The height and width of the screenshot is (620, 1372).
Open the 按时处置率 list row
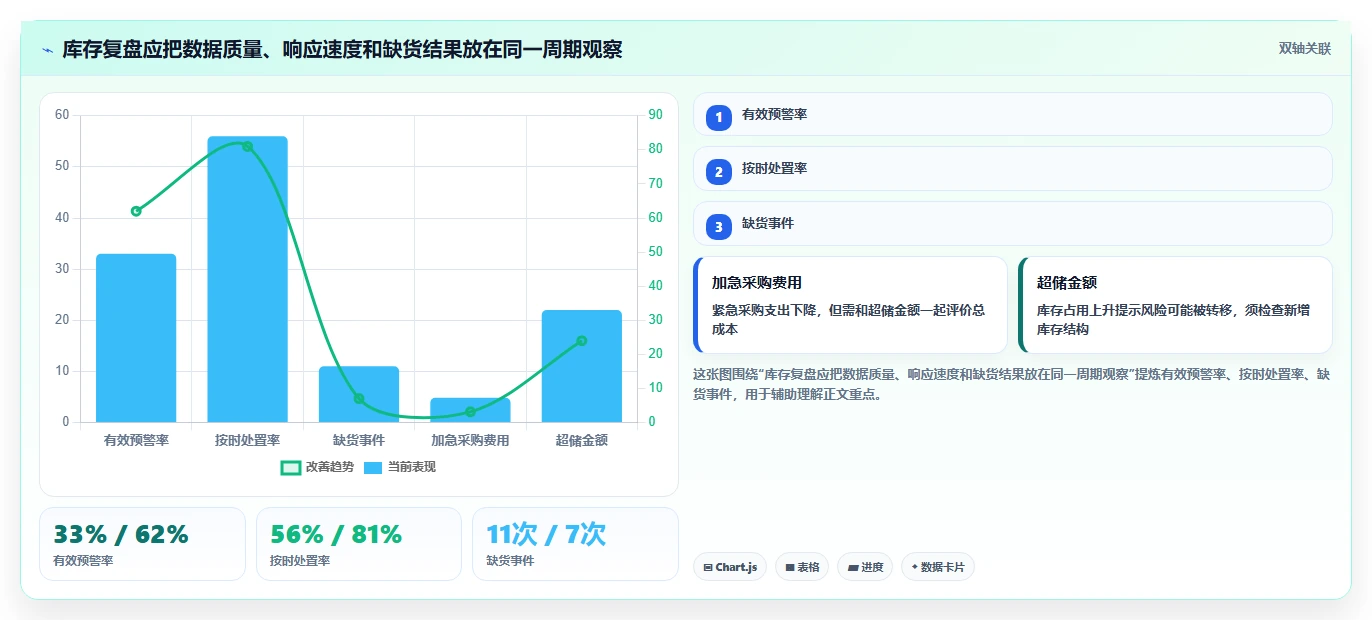[1013, 169]
